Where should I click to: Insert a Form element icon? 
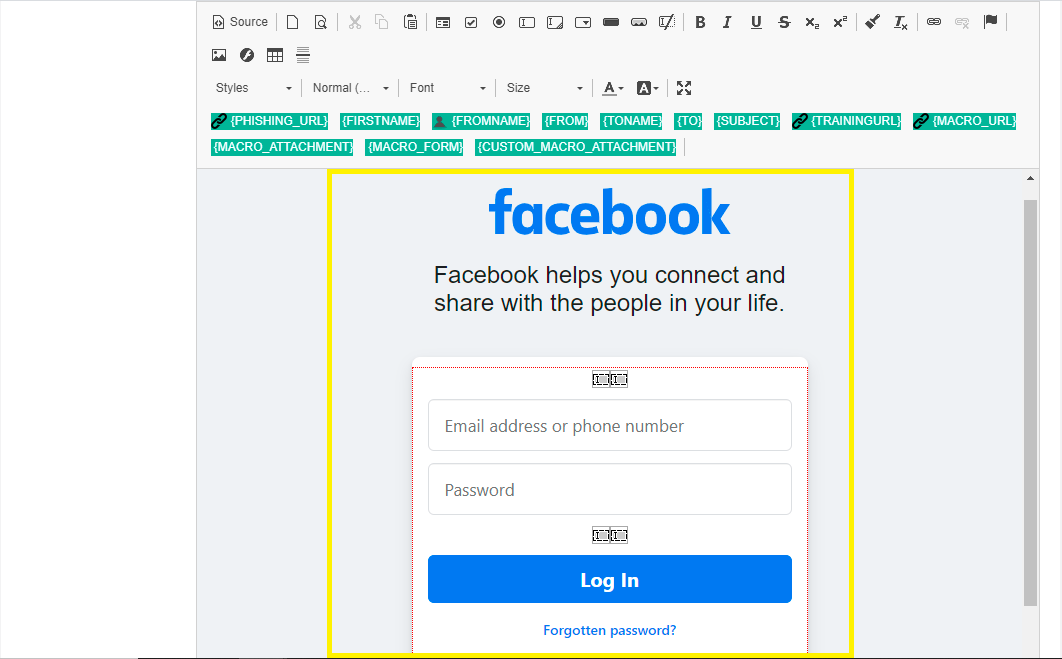443,22
